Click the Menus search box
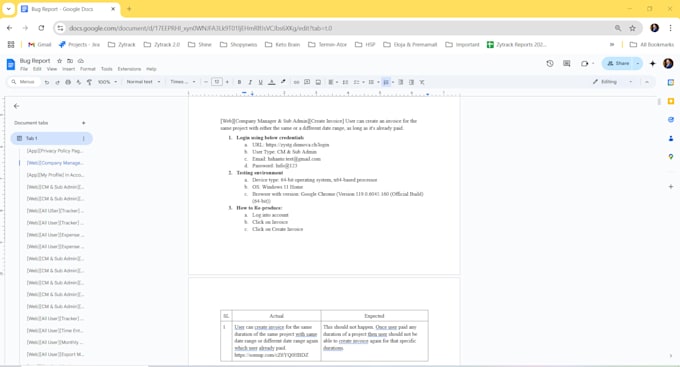Screen dimensions: 680x367 point(24,82)
